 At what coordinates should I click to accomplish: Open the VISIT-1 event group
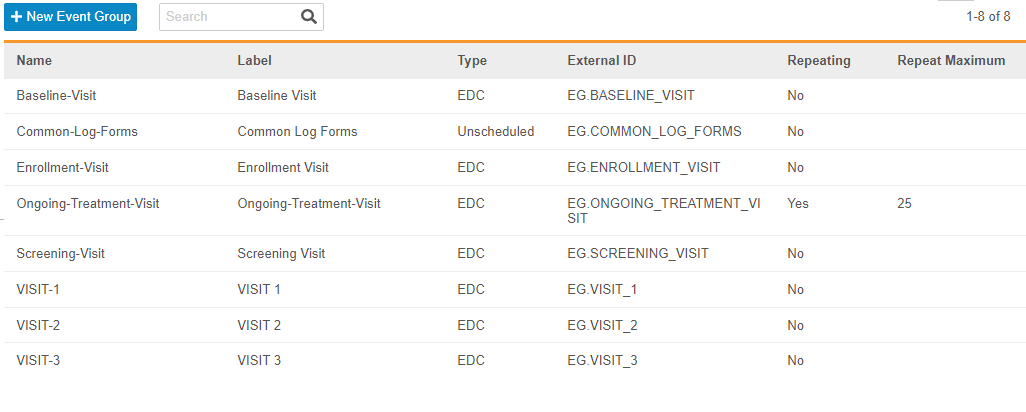[39, 290]
